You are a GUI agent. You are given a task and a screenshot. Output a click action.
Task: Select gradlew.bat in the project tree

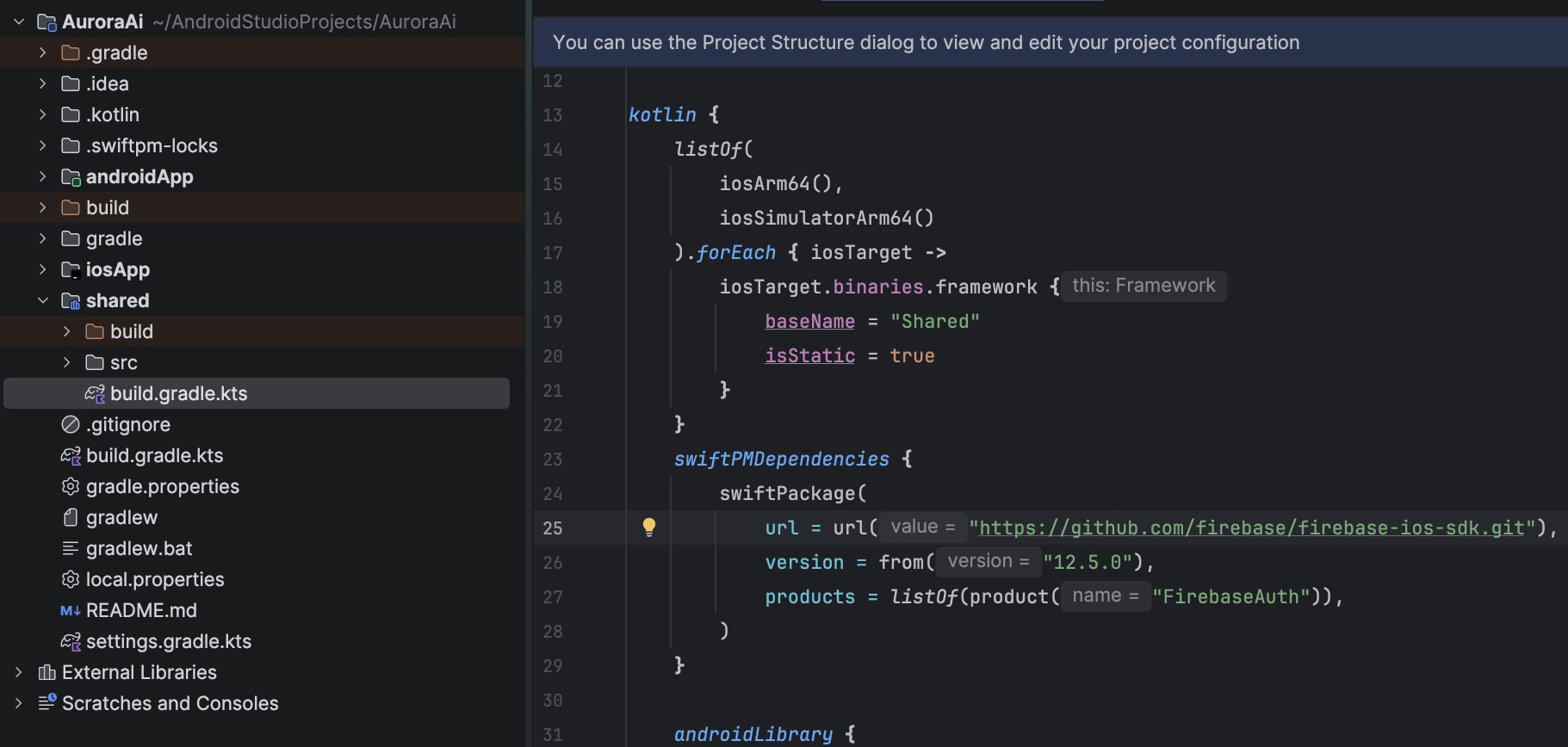(x=139, y=548)
